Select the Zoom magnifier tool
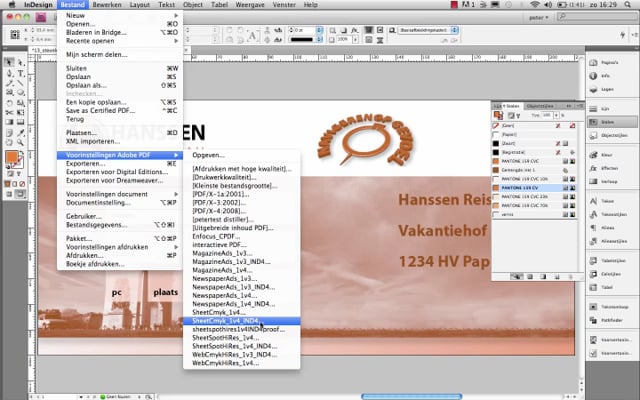640x400 pixels. pyautogui.click(x=20, y=142)
